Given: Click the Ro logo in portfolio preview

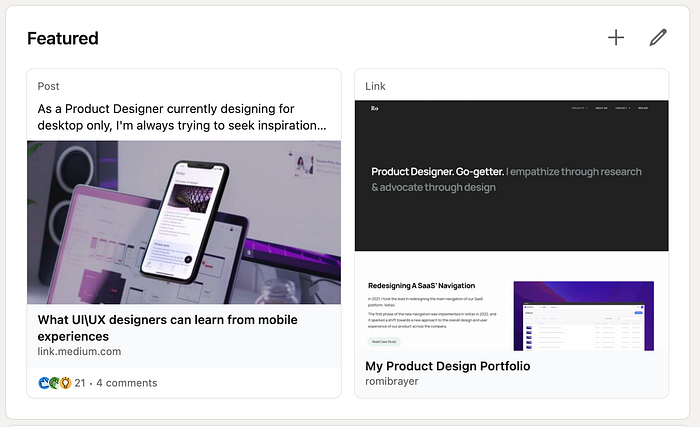Looking at the screenshot, I should pyautogui.click(x=375, y=108).
